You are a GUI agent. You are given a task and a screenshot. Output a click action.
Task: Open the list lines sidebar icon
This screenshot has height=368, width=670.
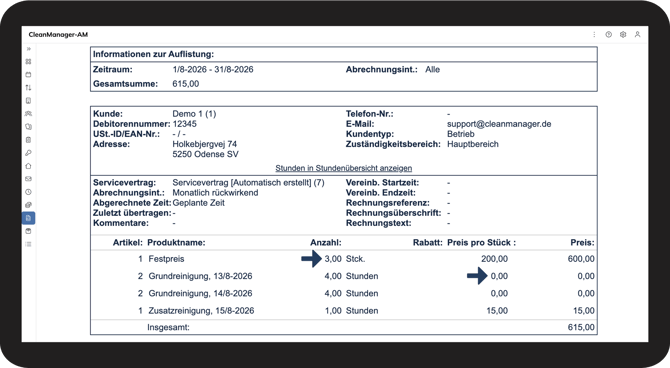29,244
